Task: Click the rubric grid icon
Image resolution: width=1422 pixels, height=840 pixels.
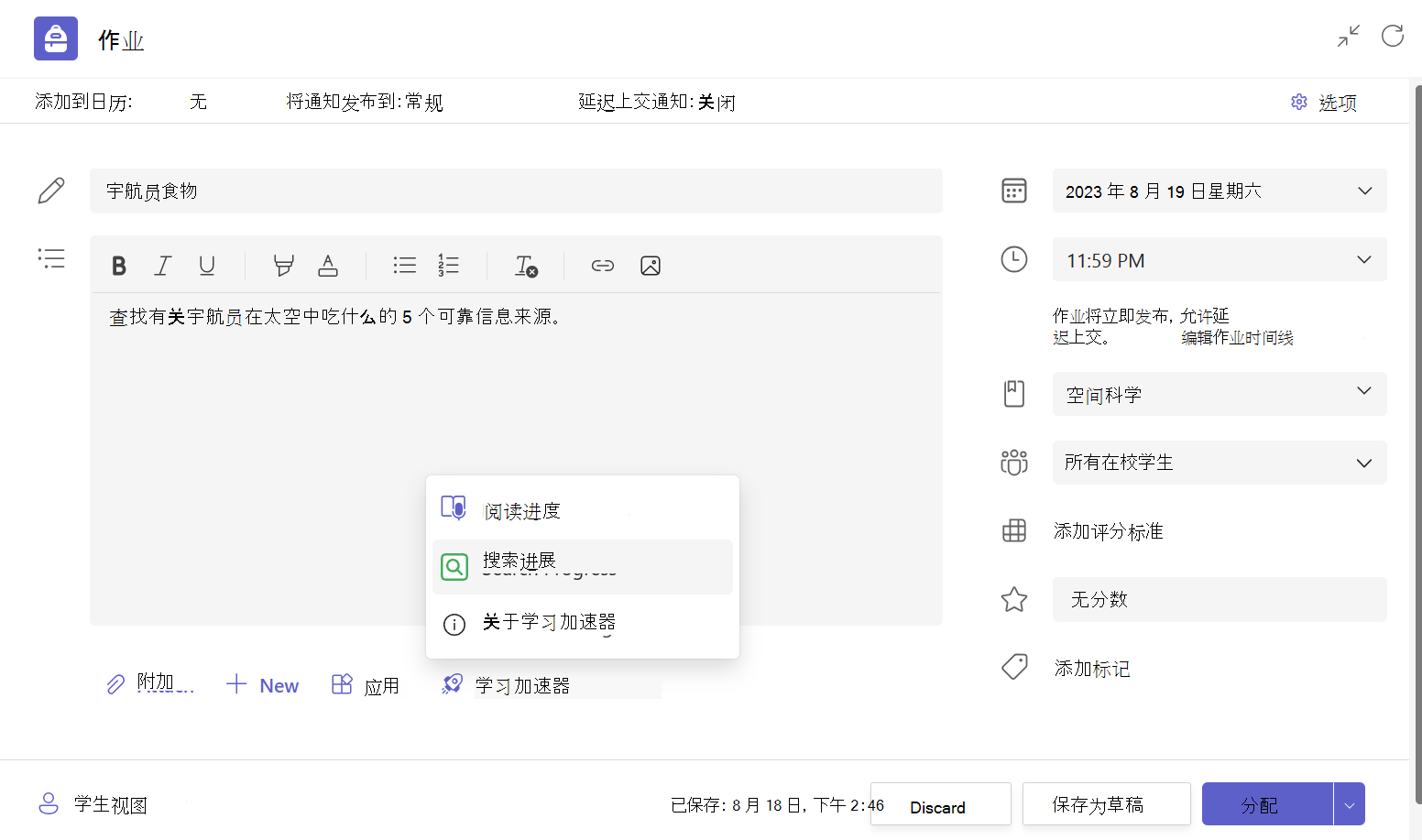Action: coord(1014,530)
